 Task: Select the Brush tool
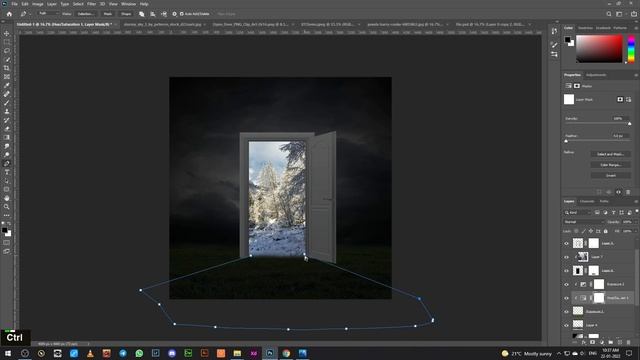point(7,102)
